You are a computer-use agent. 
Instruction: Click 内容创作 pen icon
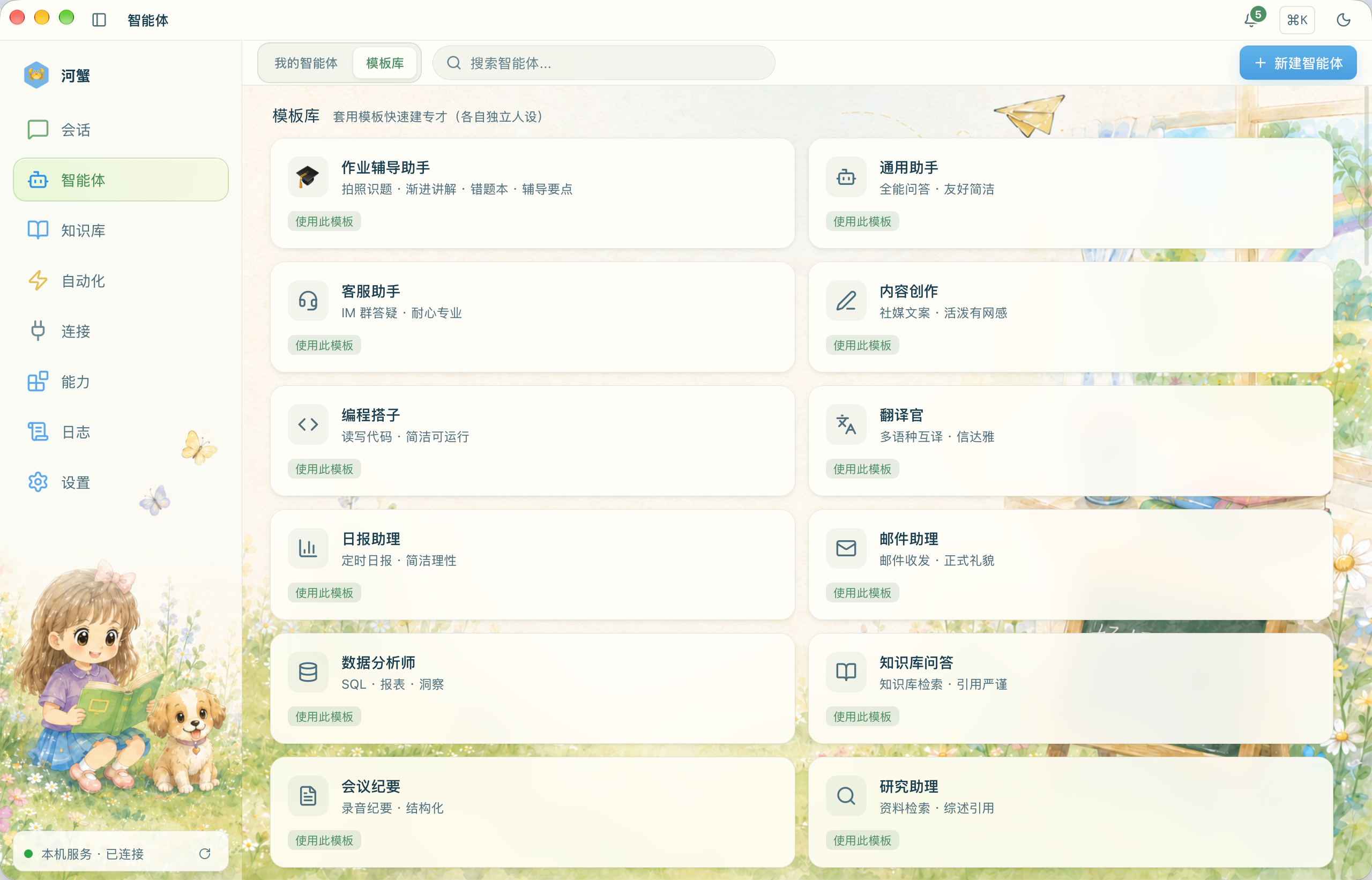(x=846, y=301)
